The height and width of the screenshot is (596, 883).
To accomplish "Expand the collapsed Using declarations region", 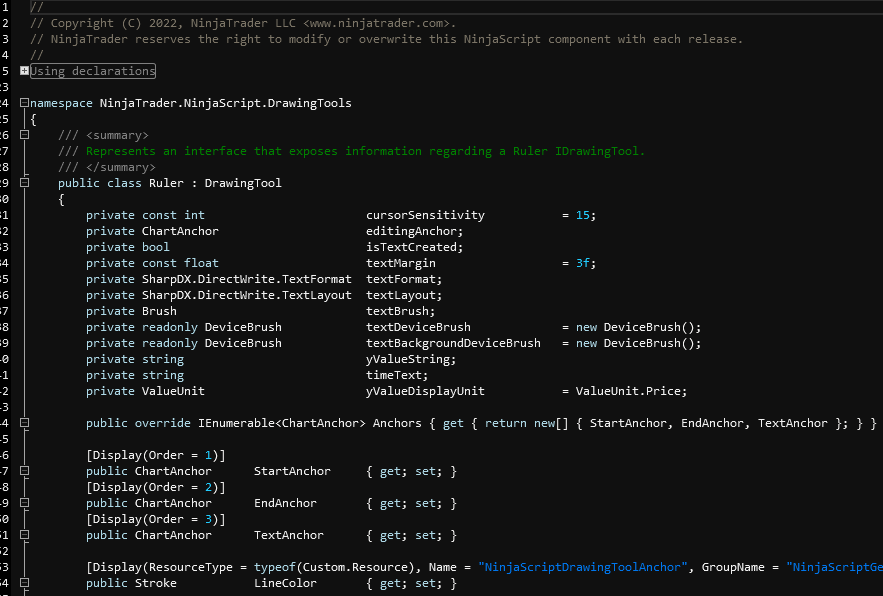I will click(x=24, y=71).
